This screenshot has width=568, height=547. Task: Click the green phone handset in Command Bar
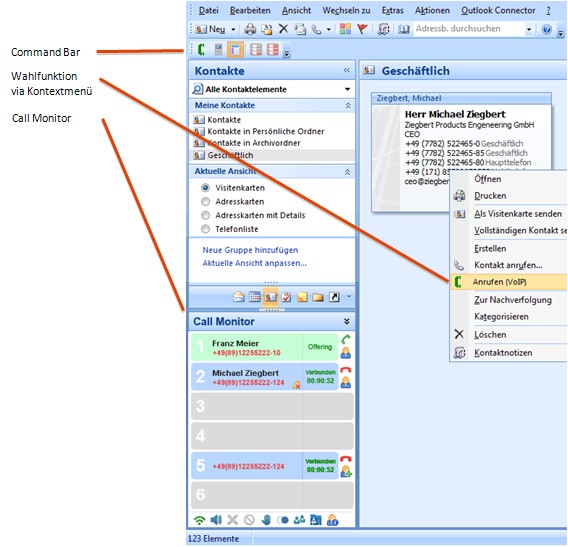point(201,49)
